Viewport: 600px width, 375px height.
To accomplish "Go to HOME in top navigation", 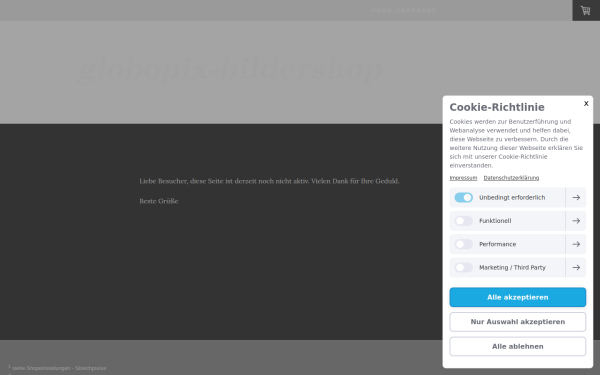I will tap(381, 10).
